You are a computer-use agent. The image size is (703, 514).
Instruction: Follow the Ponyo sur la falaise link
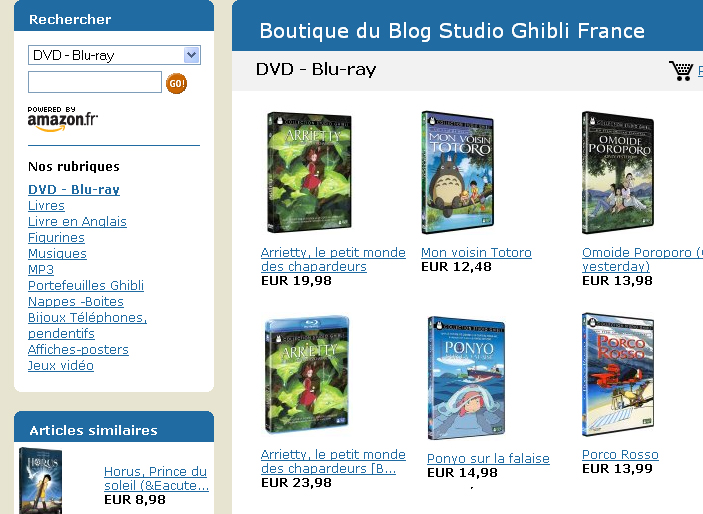click(x=488, y=458)
